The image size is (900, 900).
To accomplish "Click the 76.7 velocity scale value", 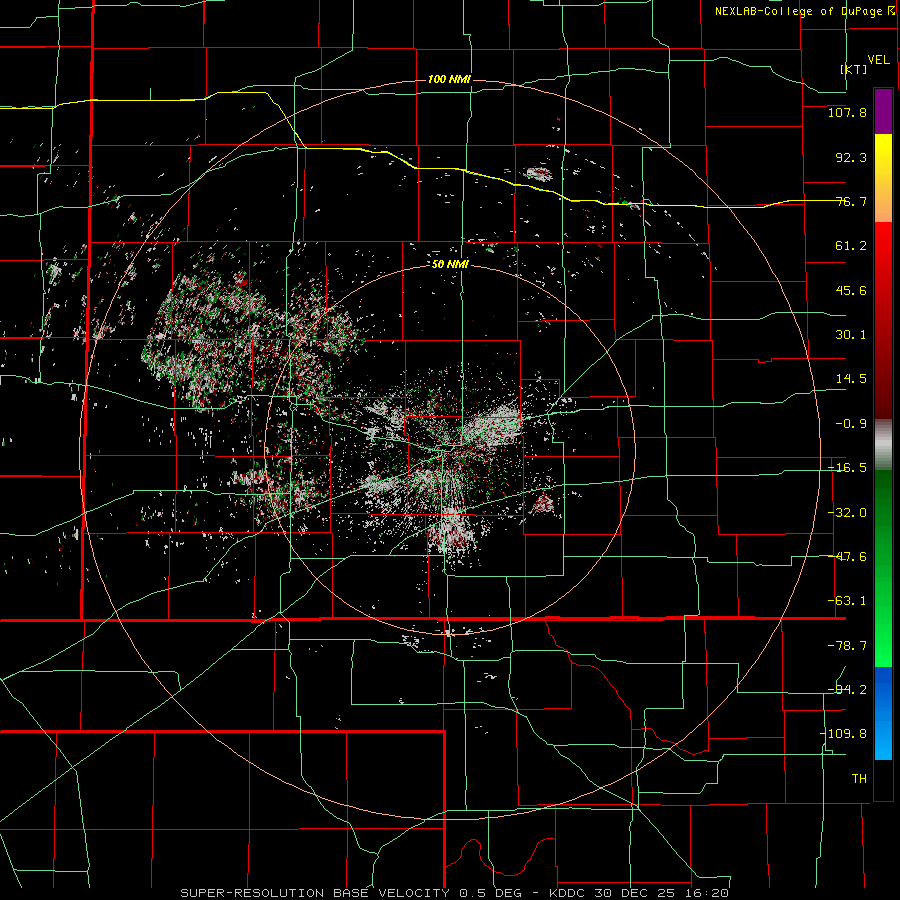I will point(851,201).
